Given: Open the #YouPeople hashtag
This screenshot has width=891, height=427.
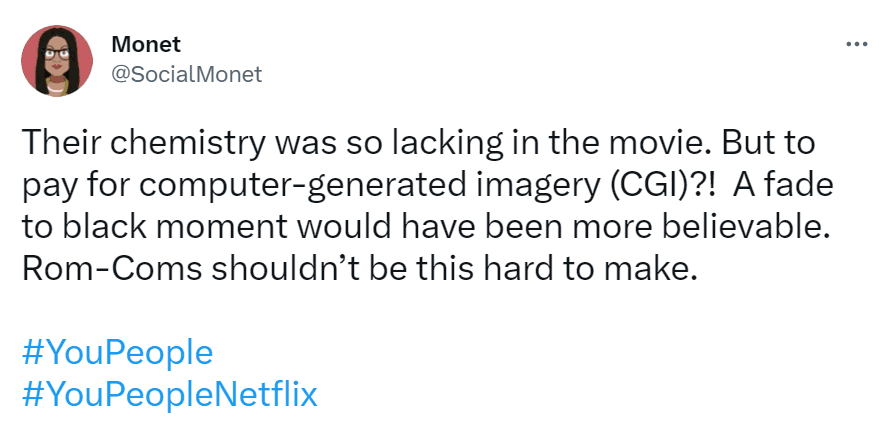Looking at the screenshot, I should coord(117,353).
